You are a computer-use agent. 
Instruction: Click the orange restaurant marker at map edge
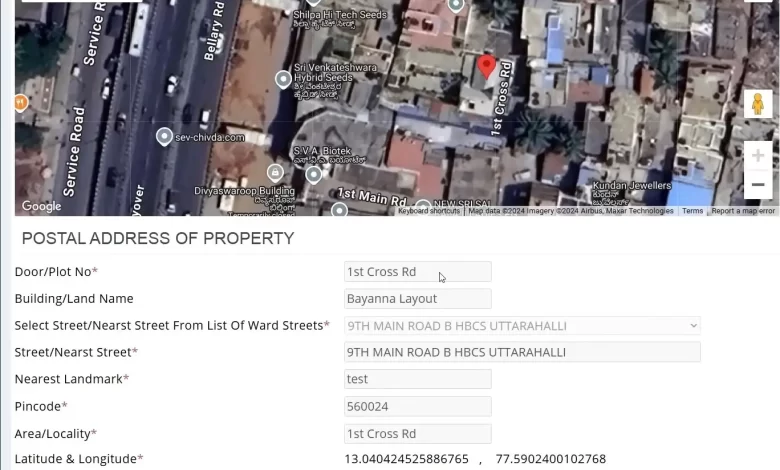[x=20, y=103]
